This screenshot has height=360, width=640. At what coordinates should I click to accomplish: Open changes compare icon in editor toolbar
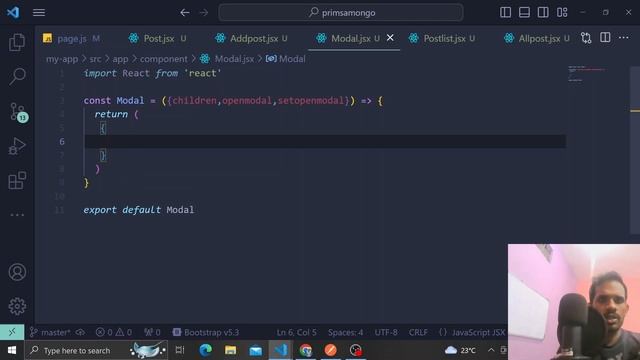[x=586, y=38]
